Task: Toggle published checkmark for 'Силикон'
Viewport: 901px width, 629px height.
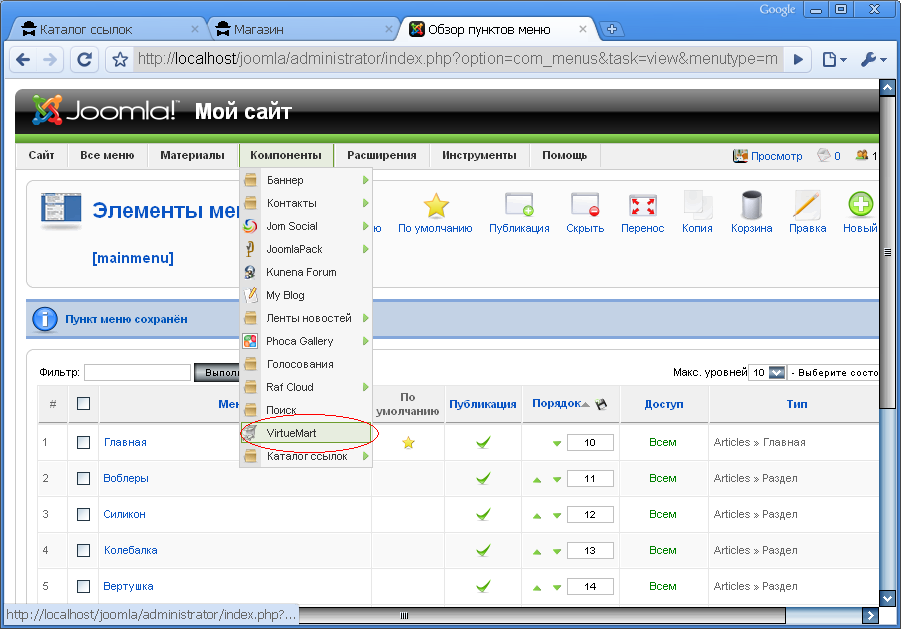Action: pyautogui.click(x=483, y=514)
